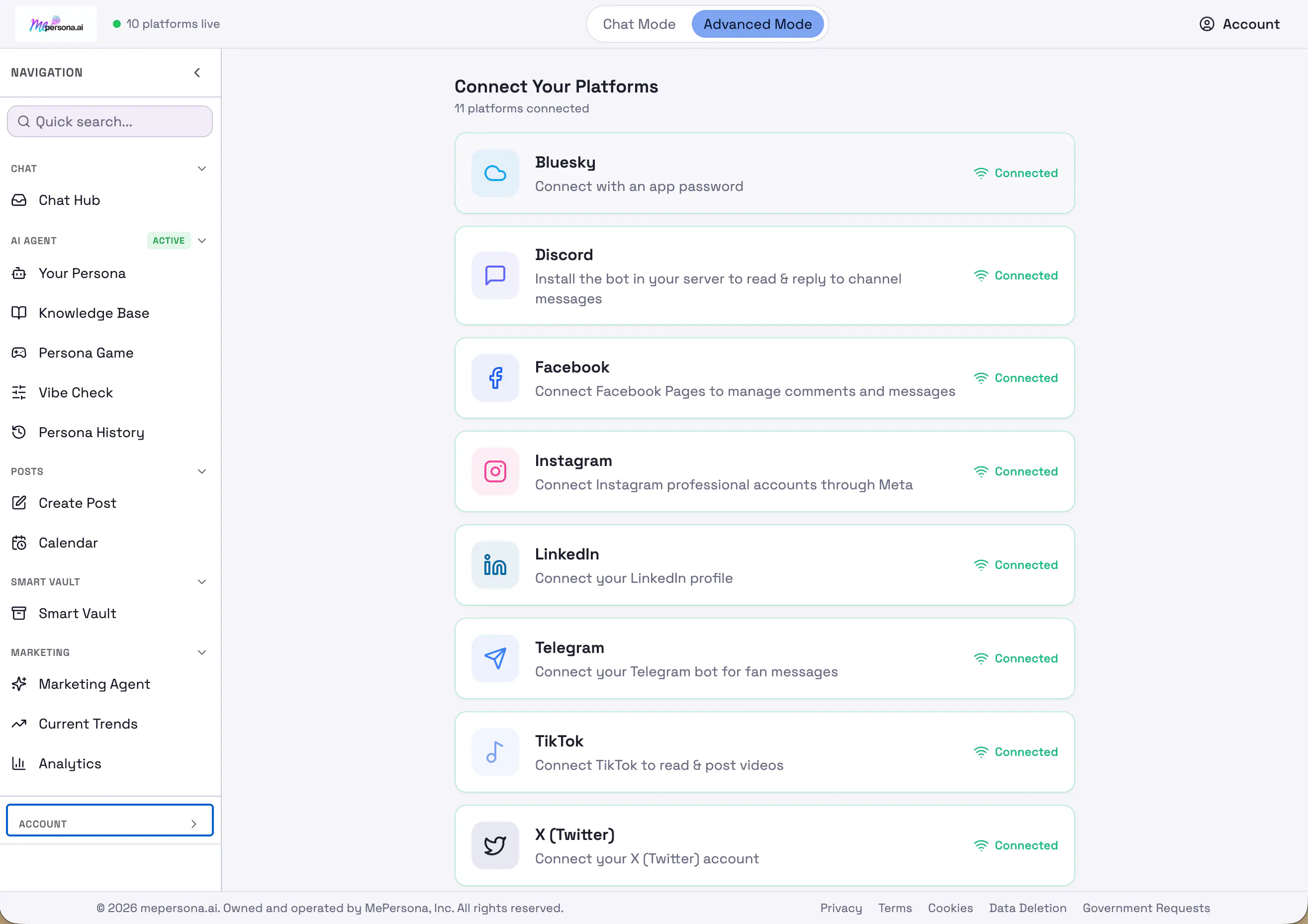Collapse the navigation sidebar
This screenshot has height=924, width=1308.
(197, 72)
